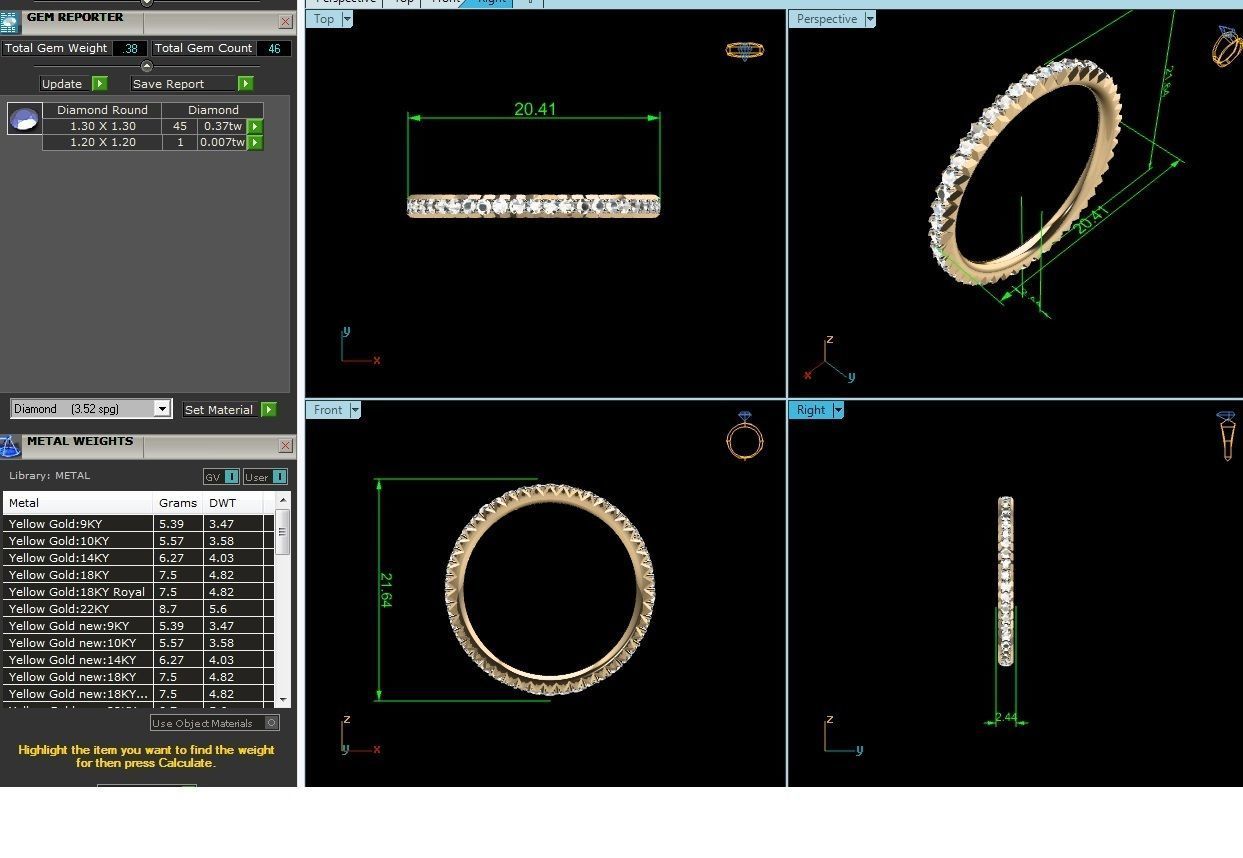Image resolution: width=1243 pixels, height=858 pixels.
Task: Click the Metal column header
Action: click(79, 503)
